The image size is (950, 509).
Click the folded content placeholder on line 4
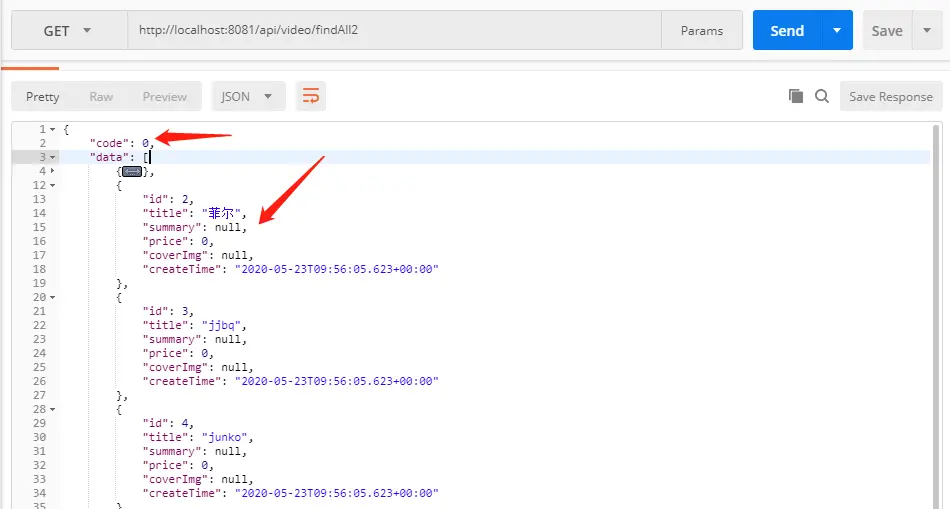pos(132,171)
